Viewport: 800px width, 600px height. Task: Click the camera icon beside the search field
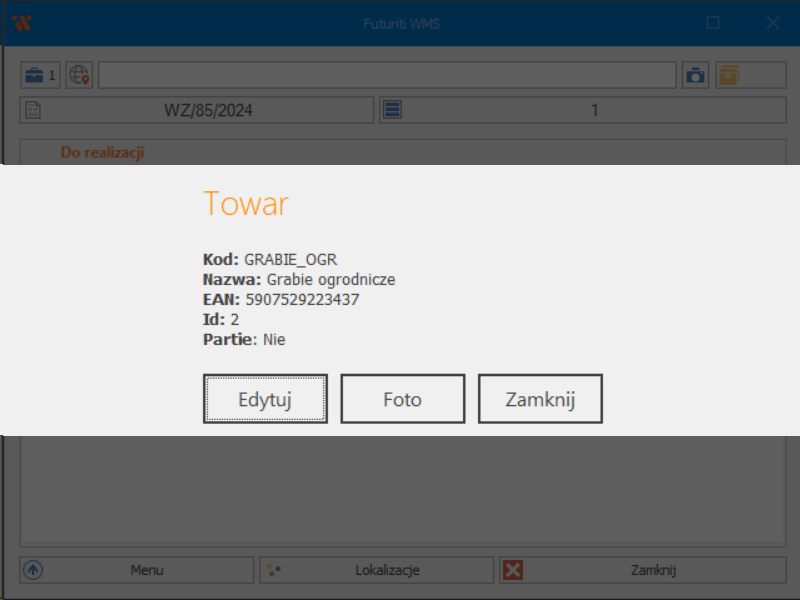pos(695,75)
